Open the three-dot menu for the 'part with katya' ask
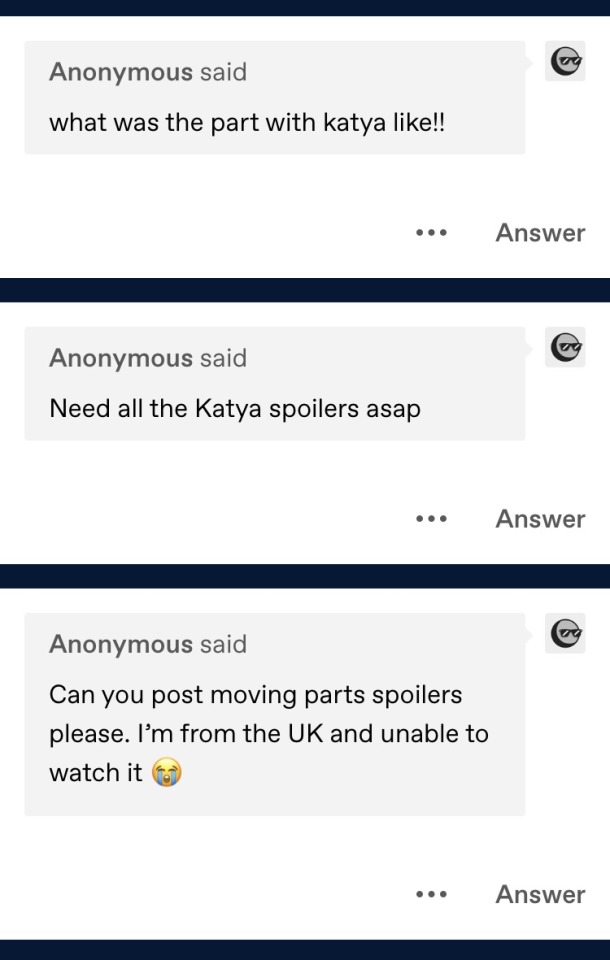Image resolution: width=610 pixels, height=960 pixels. click(431, 233)
